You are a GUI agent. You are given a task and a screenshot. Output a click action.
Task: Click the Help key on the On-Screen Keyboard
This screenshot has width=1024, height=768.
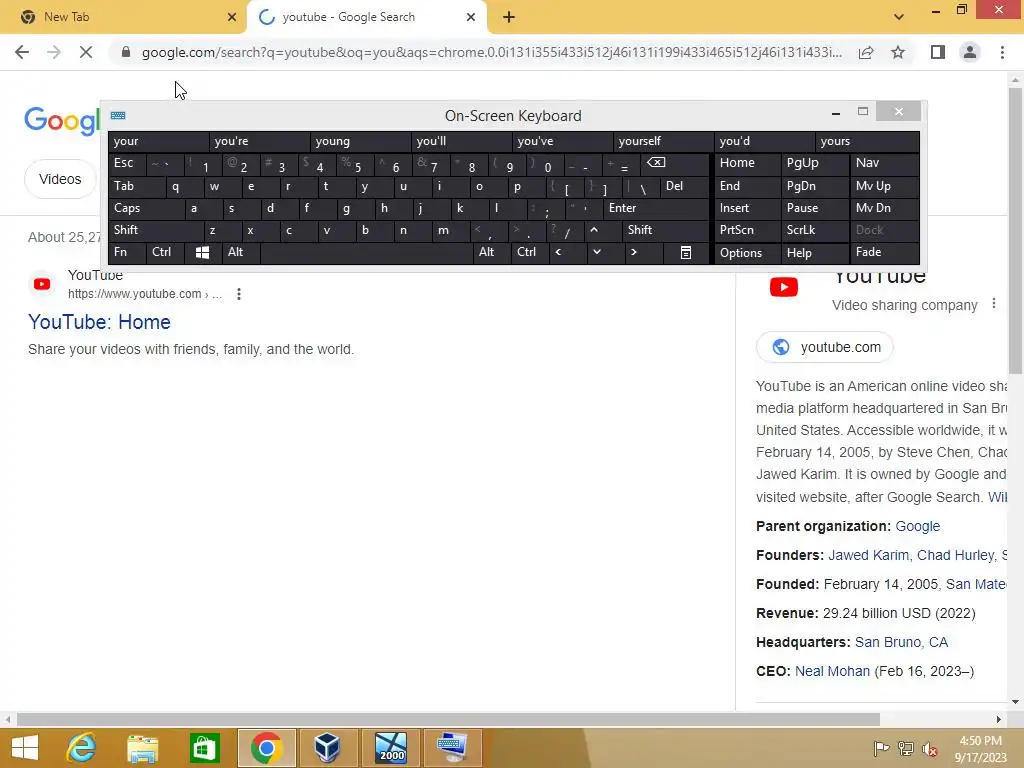coord(814,253)
